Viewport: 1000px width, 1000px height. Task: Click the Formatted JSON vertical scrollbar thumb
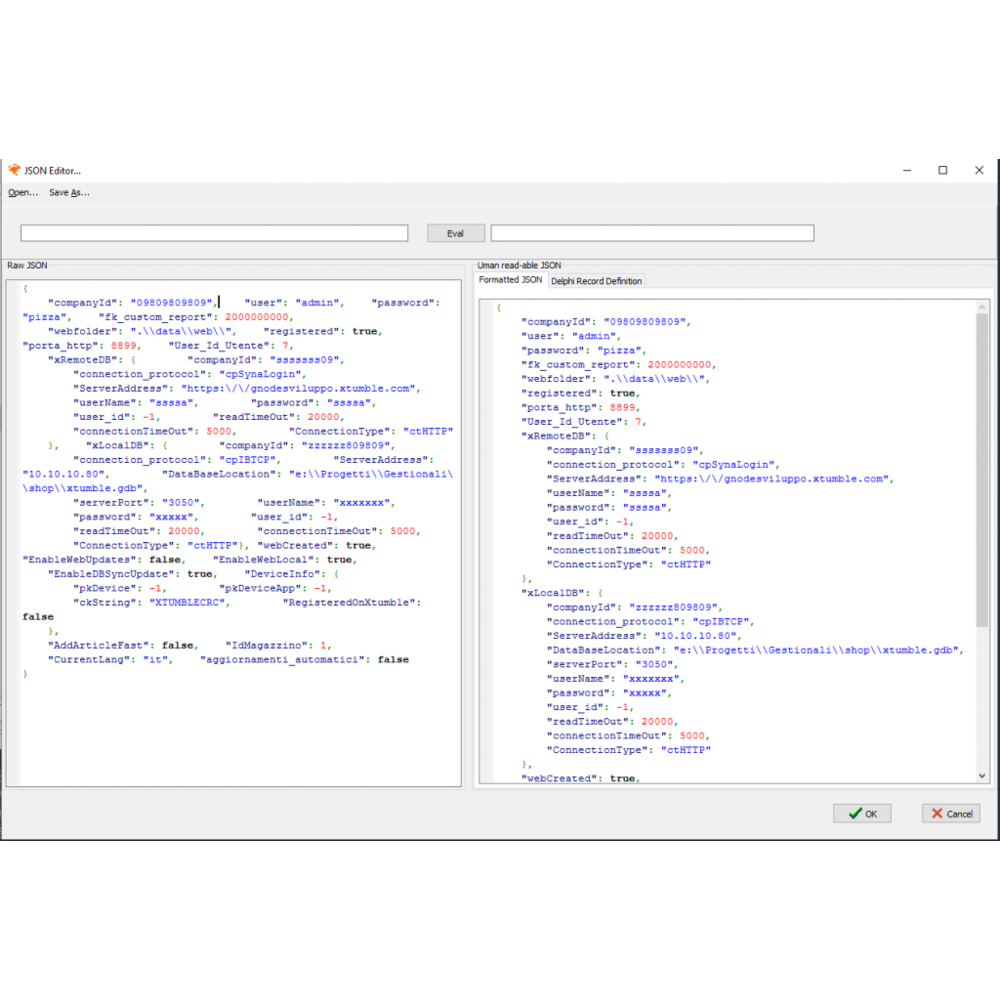point(981,470)
